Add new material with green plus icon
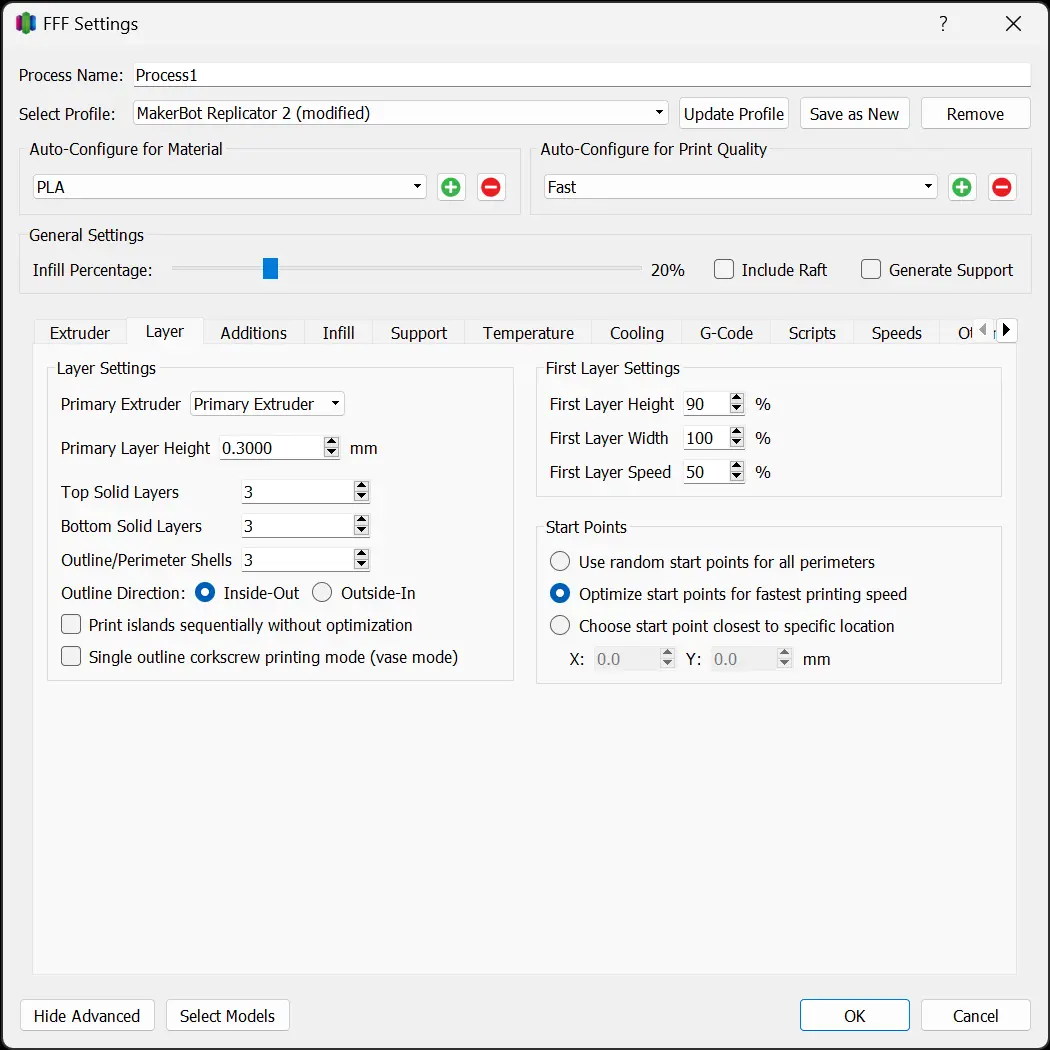This screenshot has width=1050, height=1050. (x=451, y=187)
